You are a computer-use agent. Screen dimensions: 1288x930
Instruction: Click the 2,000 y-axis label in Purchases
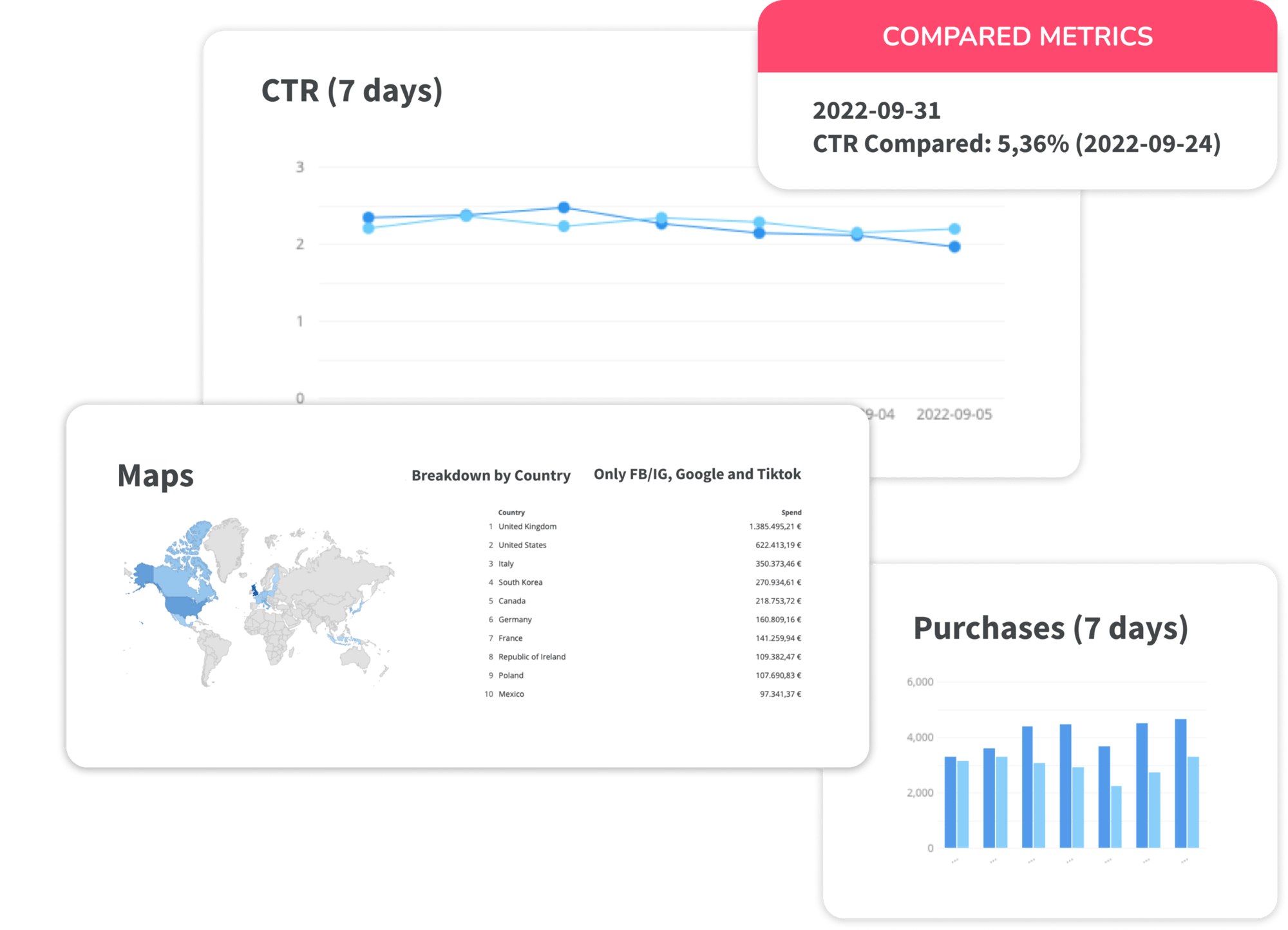[x=920, y=793]
